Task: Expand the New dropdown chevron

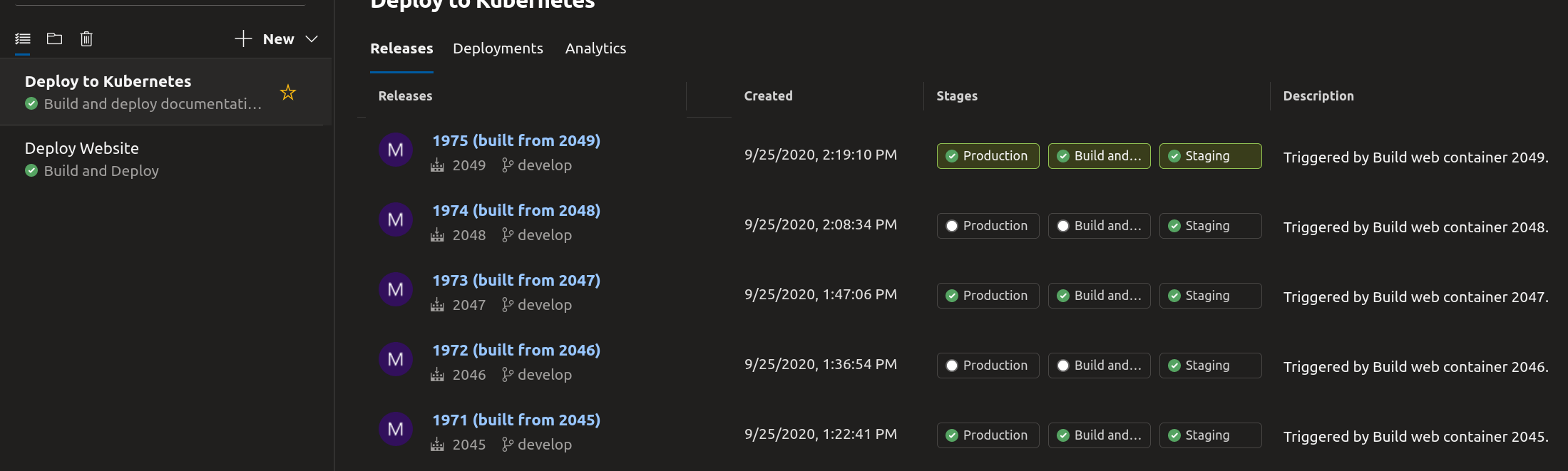Action: pyautogui.click(x=312, y=39)
